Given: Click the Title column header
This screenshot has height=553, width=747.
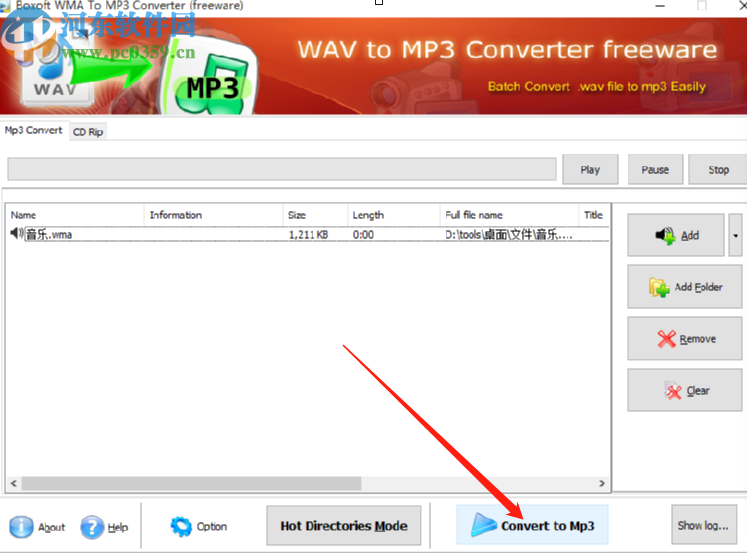Looking at the screenshot, I should click(x=594, y=215).
